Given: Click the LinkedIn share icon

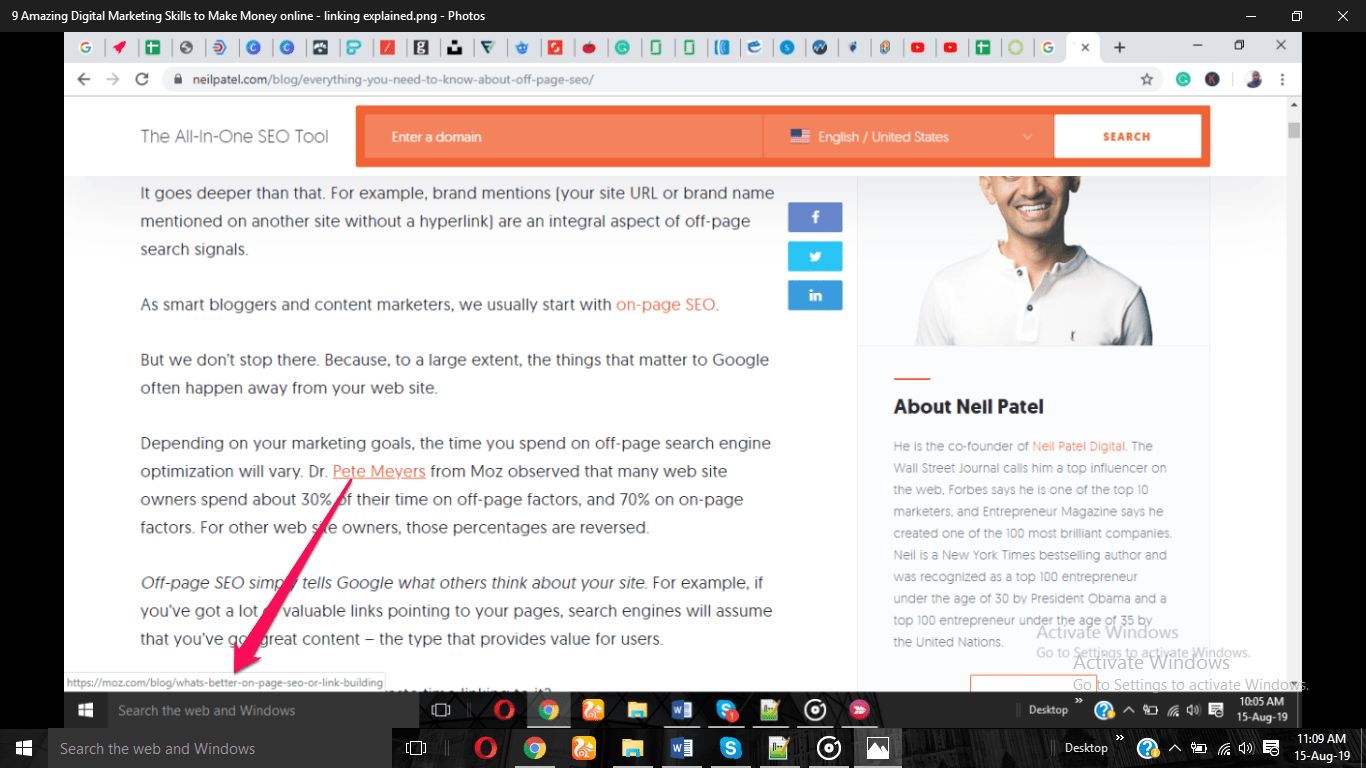Looking at the screenshot, I should [815, 295].
